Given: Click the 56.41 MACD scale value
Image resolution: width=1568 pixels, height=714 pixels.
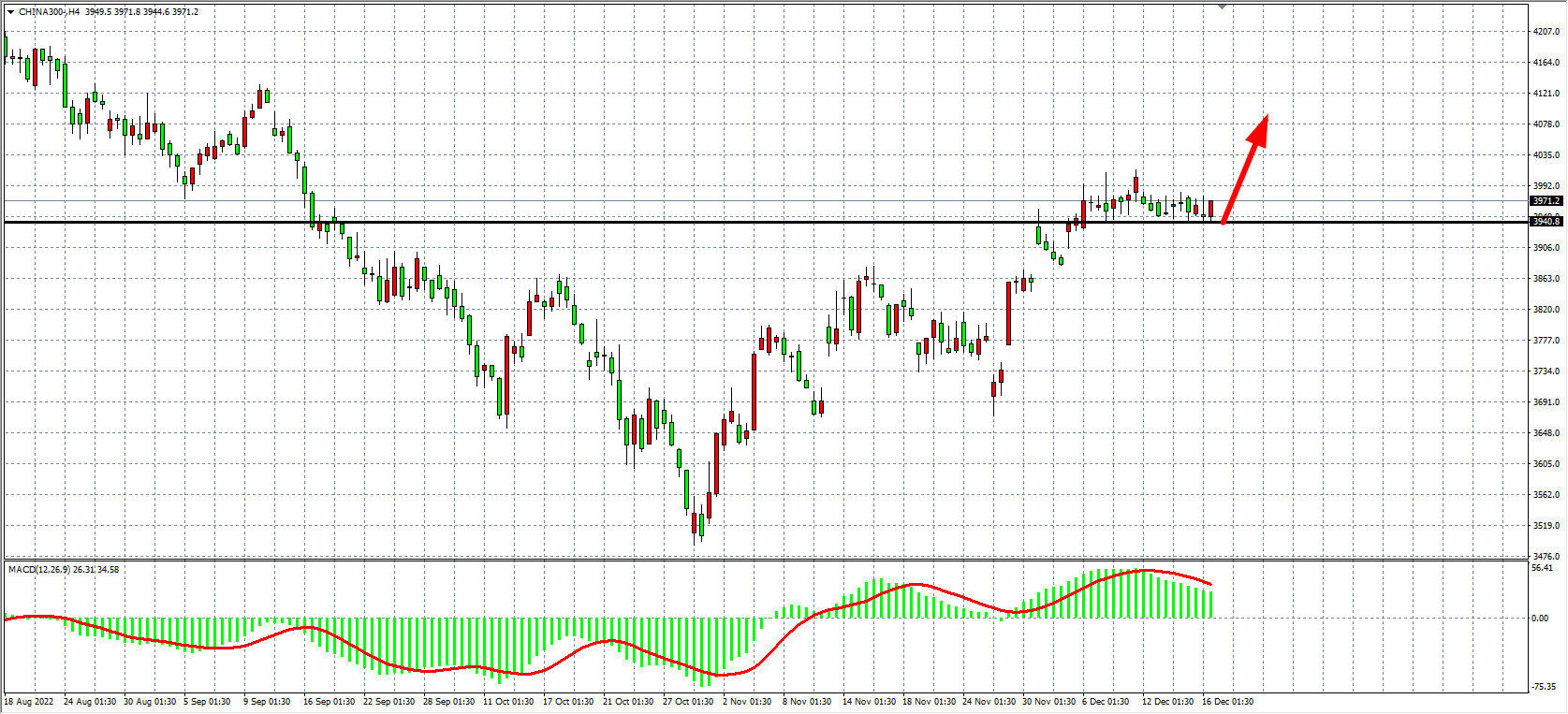Looking at the screenshot, I should [x=1543, y=568].
